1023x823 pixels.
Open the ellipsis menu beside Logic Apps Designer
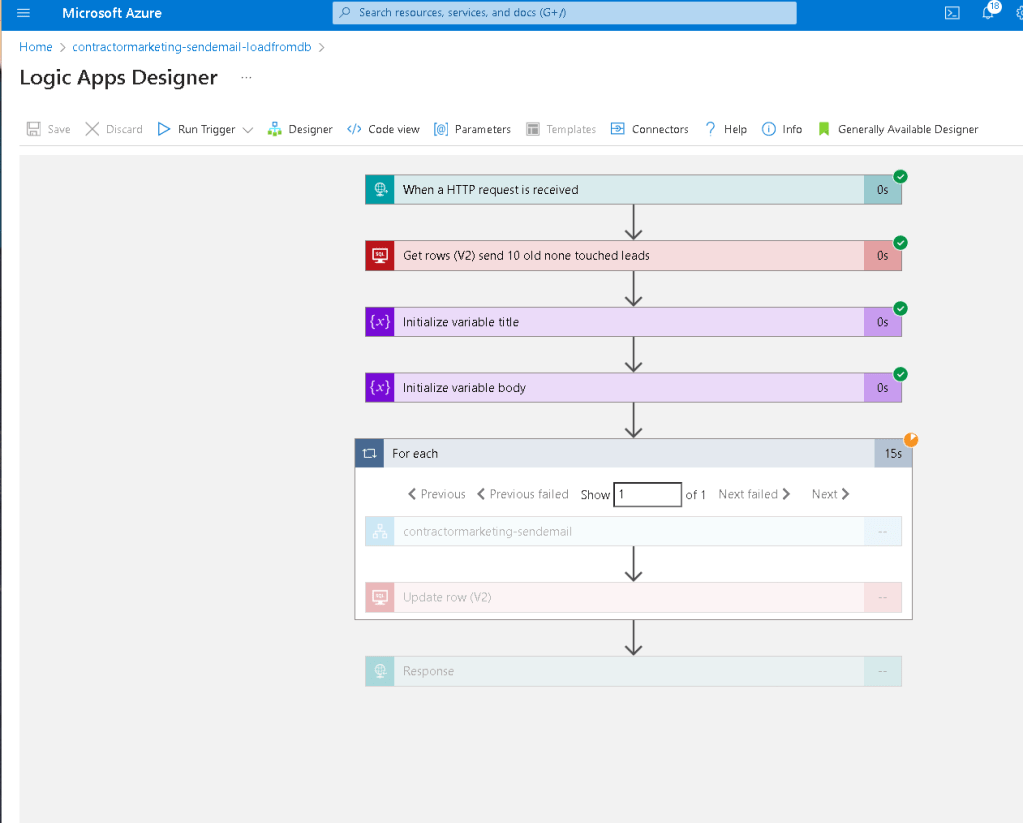pos(246,78)
